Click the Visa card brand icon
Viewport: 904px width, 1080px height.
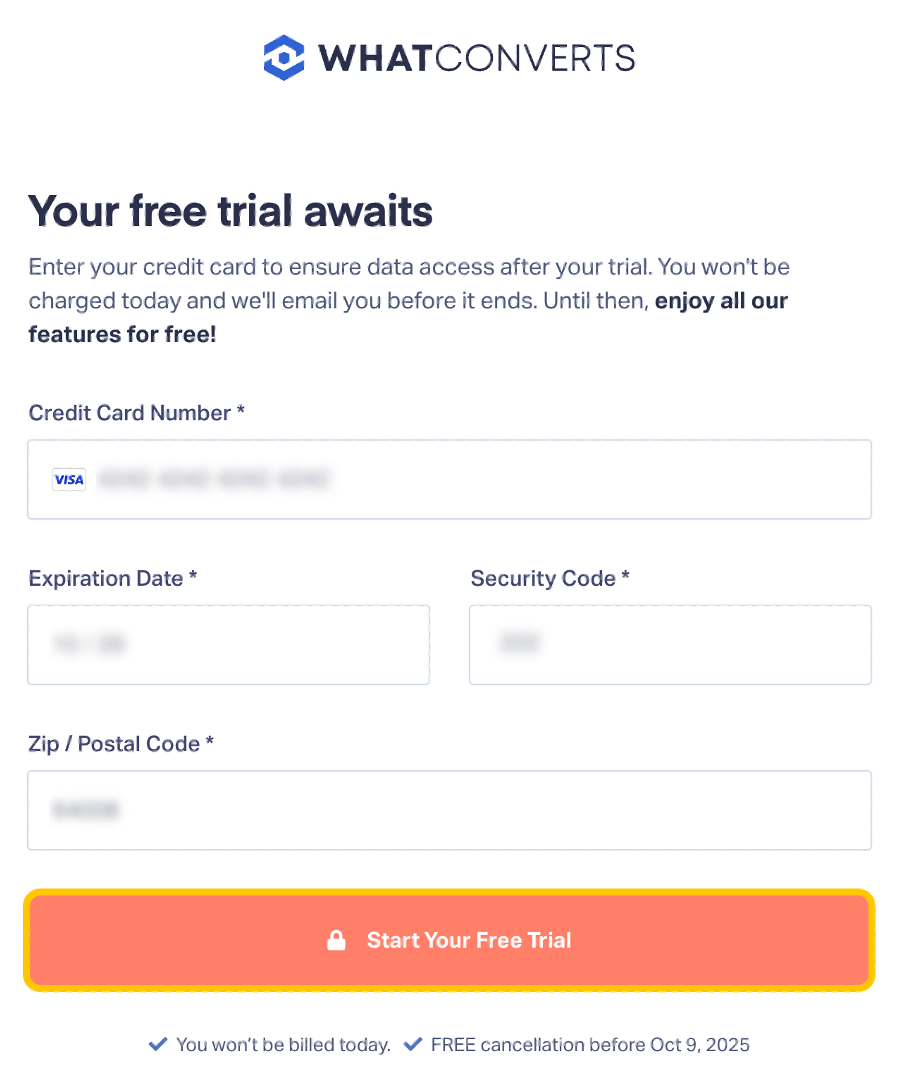pyautogui.click(x=69, y=480)
